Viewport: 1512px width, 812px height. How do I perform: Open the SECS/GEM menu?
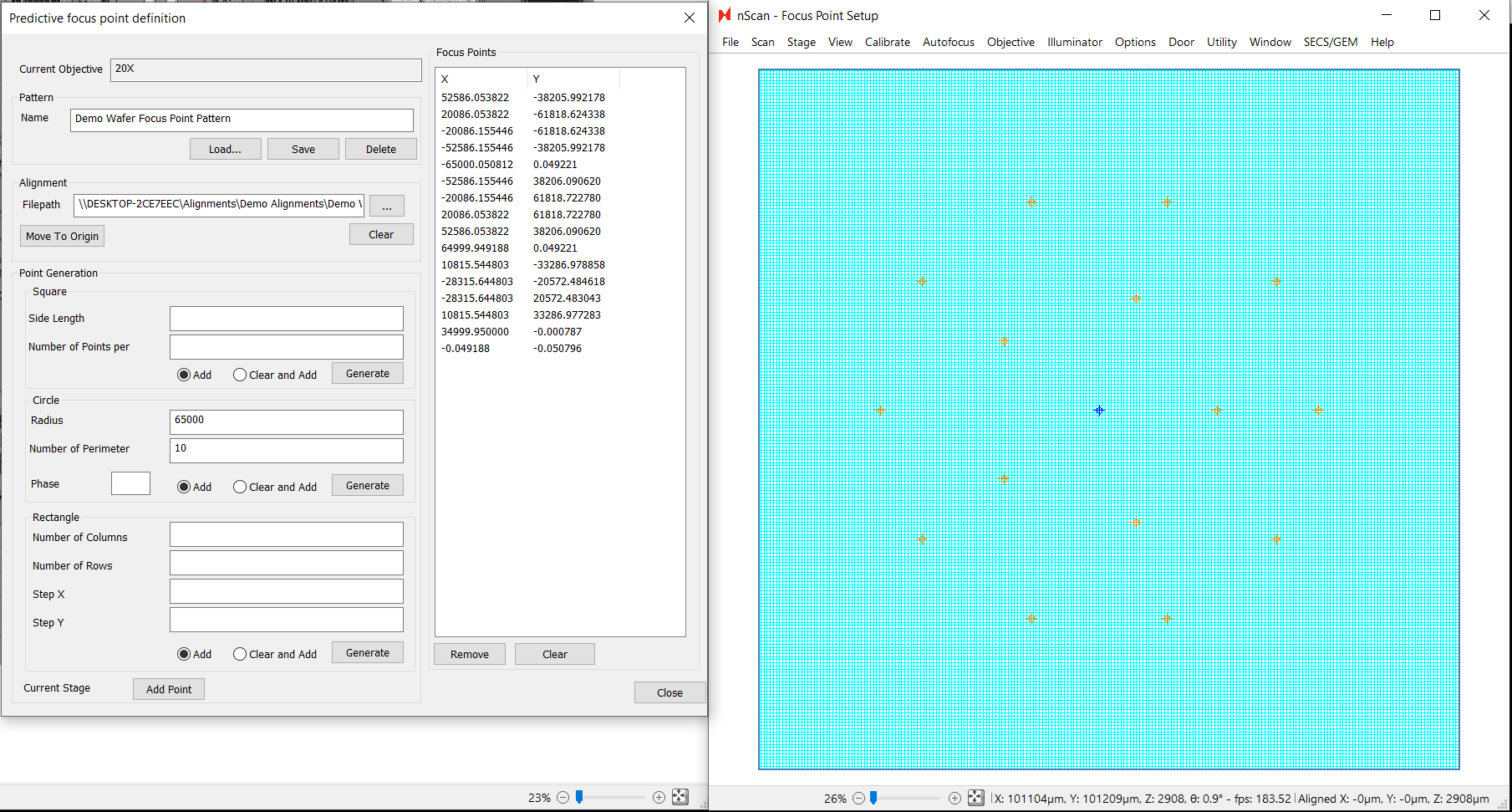point(1330,42)
